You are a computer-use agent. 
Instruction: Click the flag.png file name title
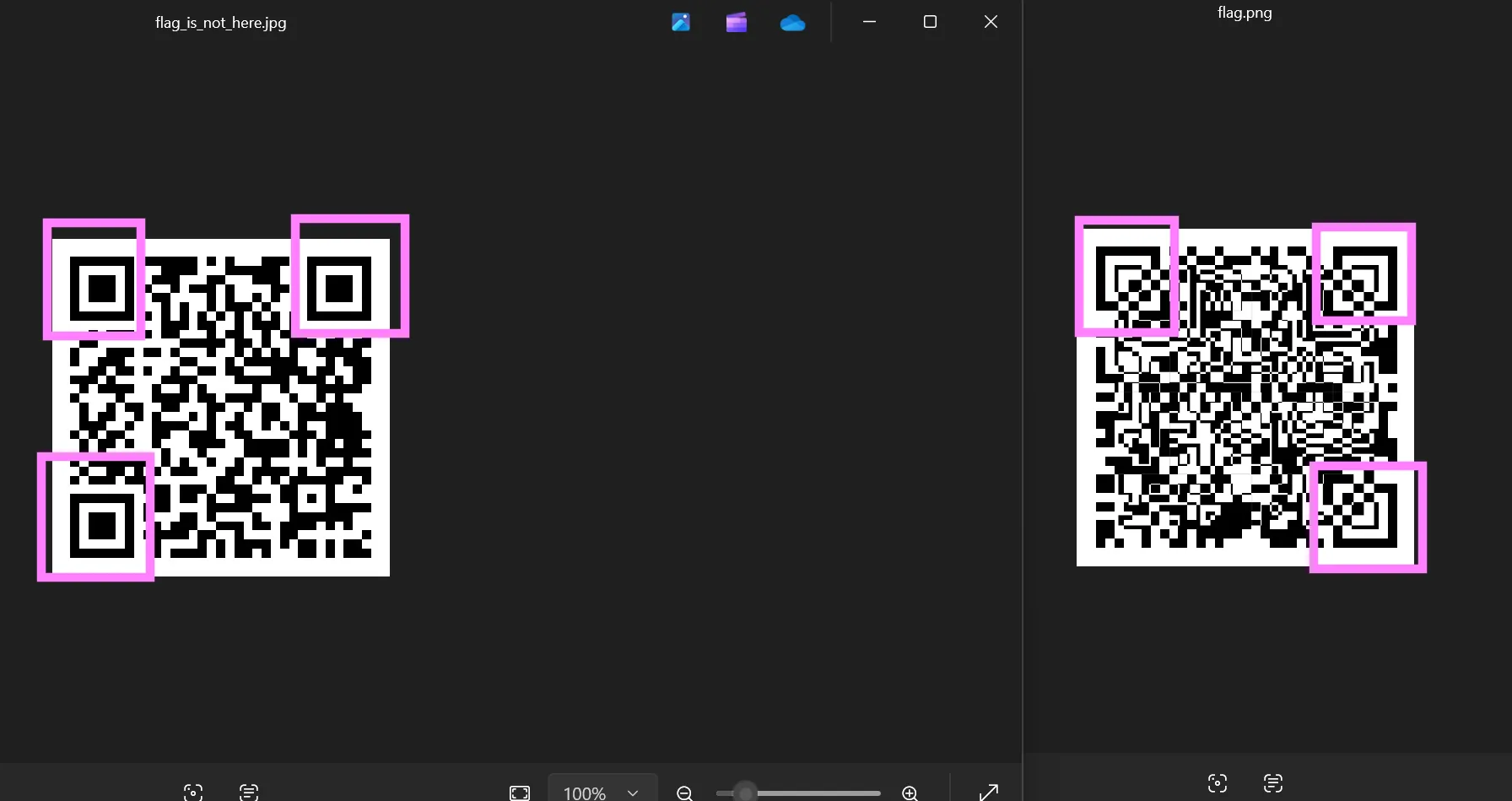tap(1245, 13)
